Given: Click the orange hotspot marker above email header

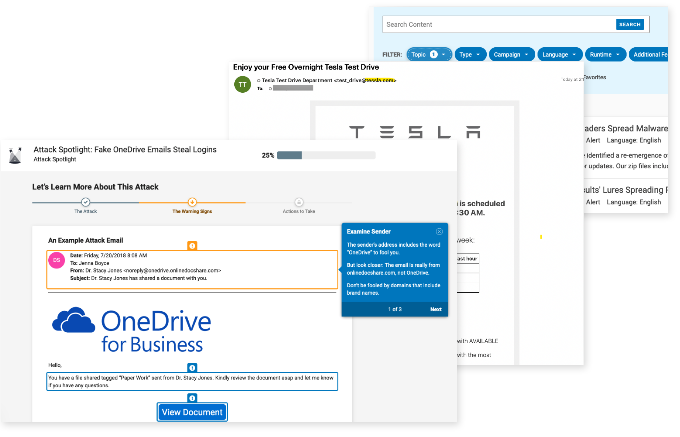Looking at the screenshot, I should pos(192,246).
